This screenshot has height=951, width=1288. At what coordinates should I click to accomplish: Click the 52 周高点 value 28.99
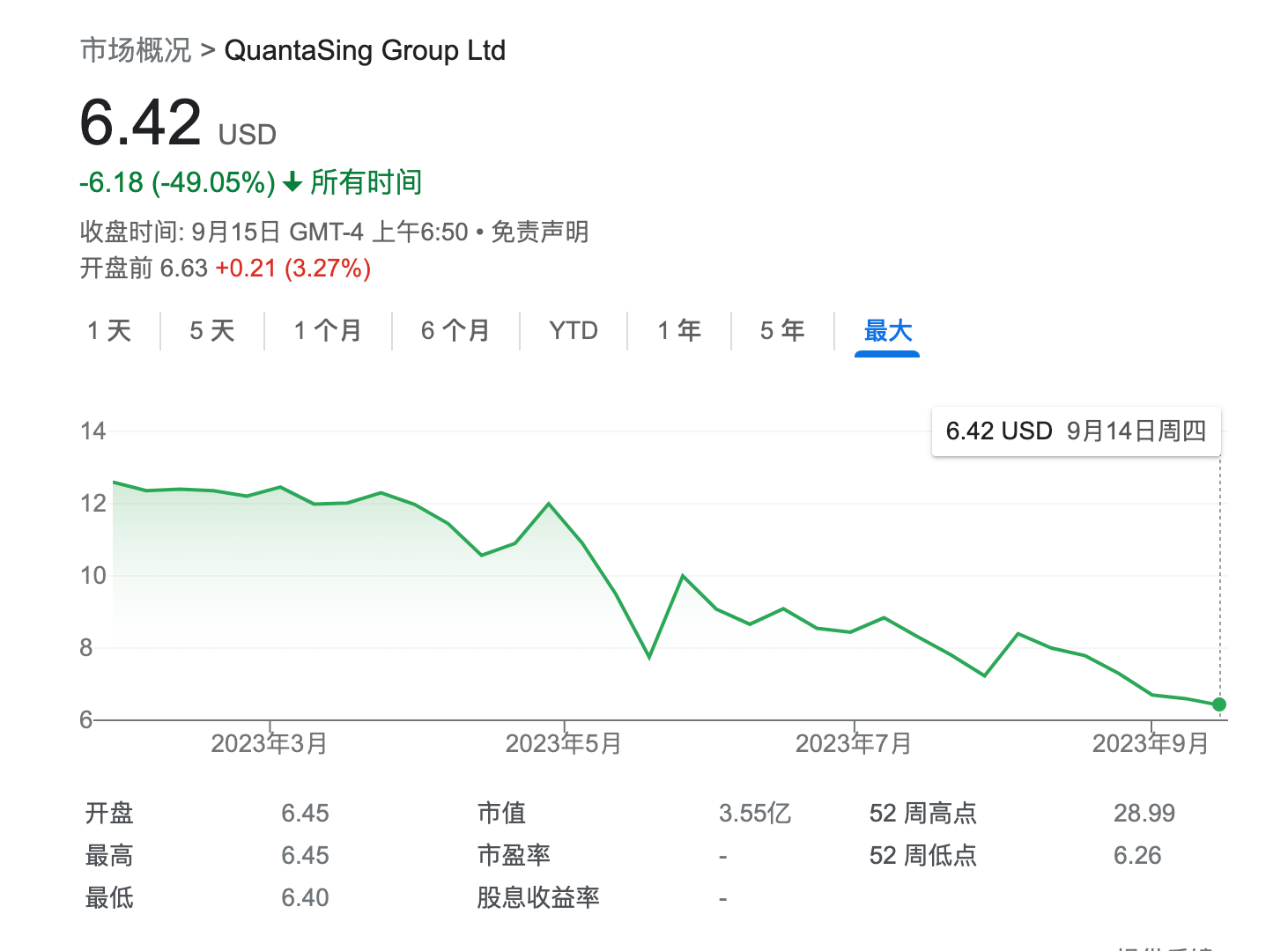pyautogui.click(x=1144, y=813)
